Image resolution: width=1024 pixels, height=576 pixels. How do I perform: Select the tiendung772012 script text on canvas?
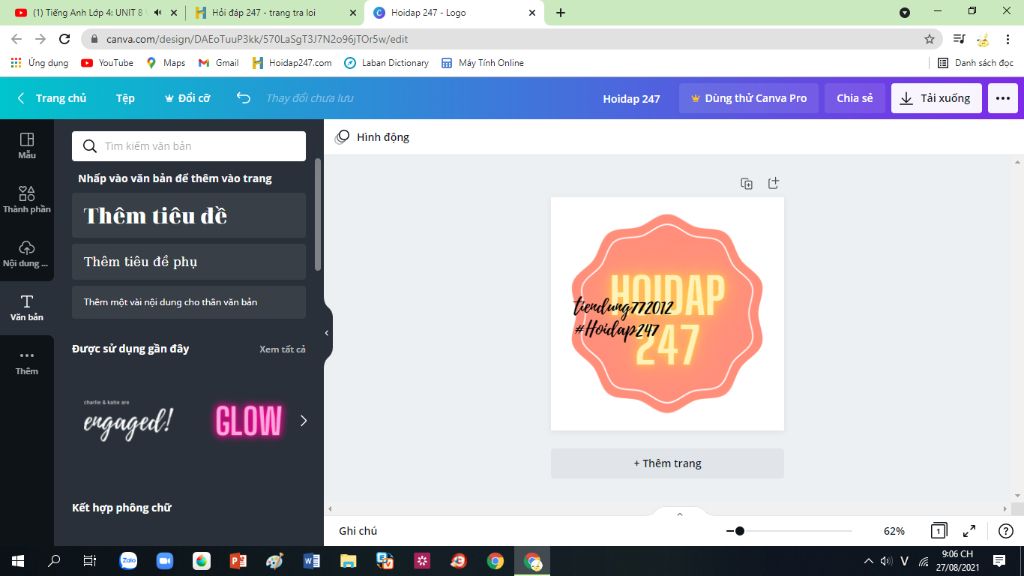(x=622, y=307)
